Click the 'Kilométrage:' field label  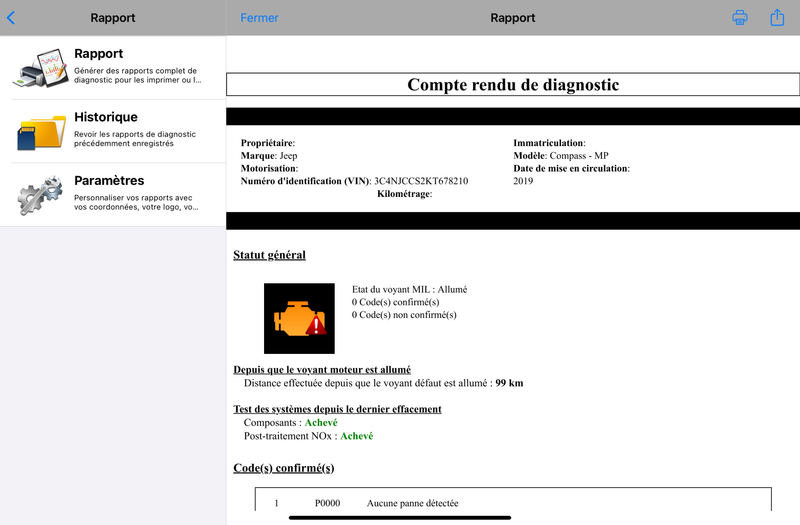405,194
